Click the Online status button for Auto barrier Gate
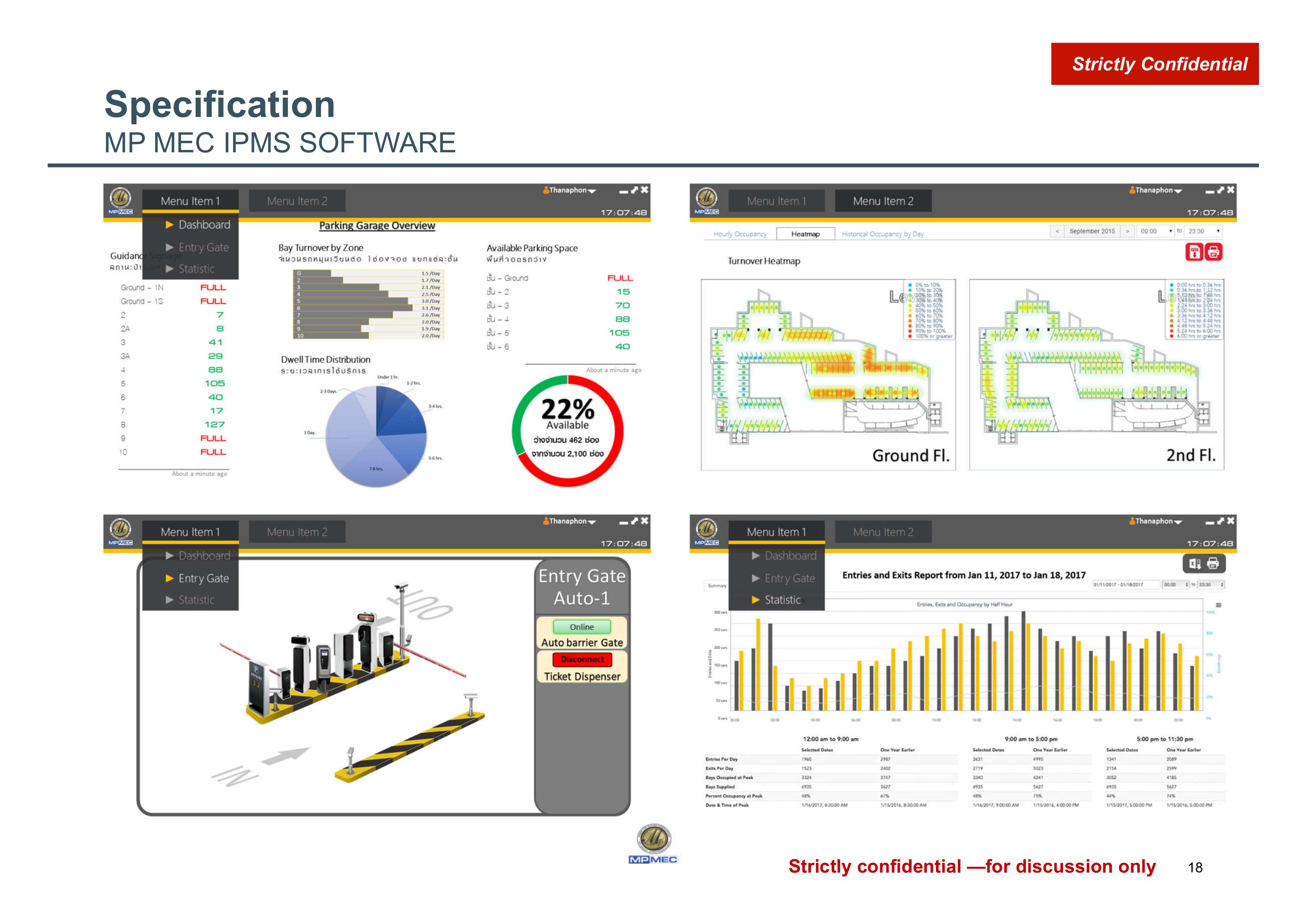Image resolution: width=1307 pixels, height=924 pixels. 582,627
